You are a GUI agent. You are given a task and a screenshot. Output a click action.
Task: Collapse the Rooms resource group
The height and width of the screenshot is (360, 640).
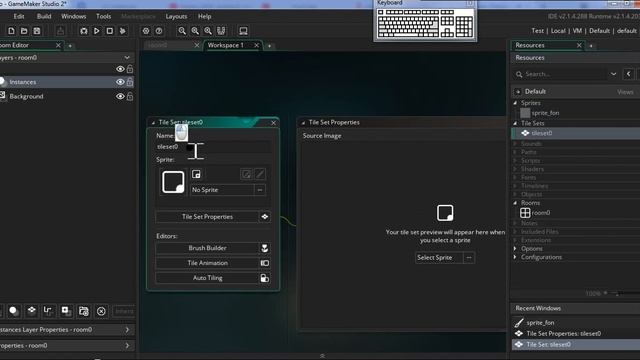515,203
